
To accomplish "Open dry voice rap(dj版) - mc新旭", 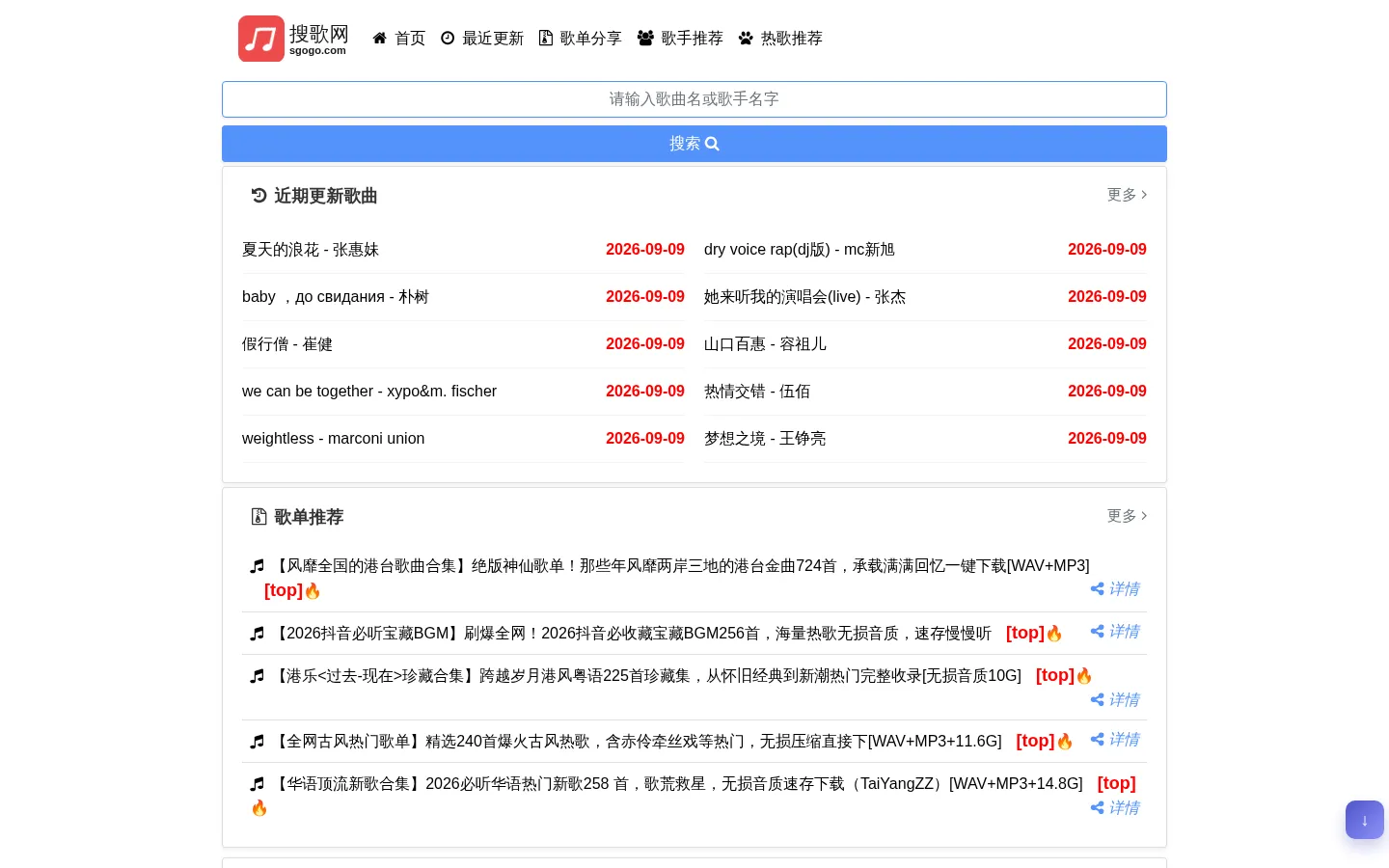I will [x=800, y=250].
